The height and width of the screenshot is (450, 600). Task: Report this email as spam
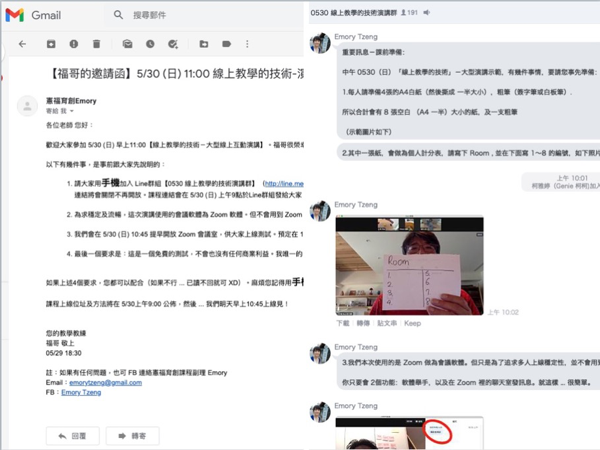(x=74, y=44)
